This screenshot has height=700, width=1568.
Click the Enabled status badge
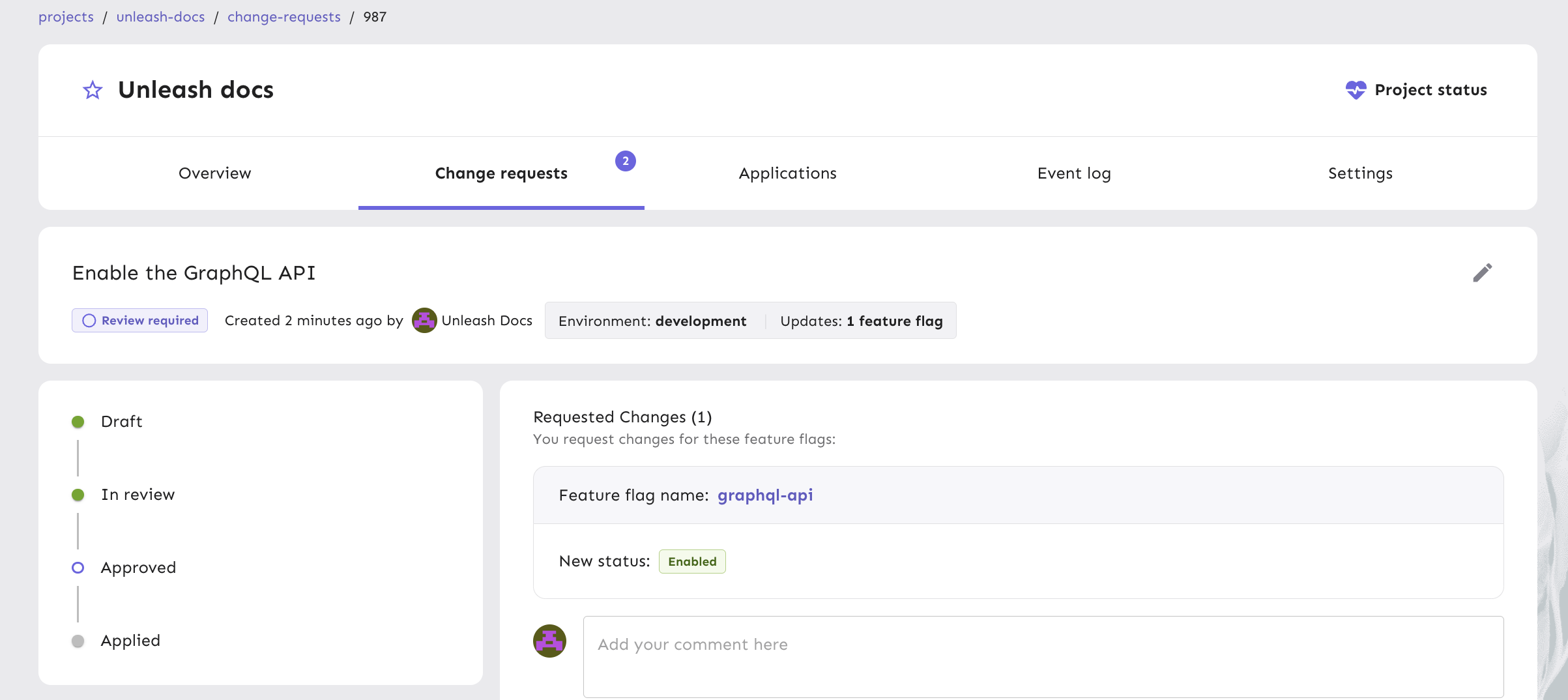[692, 562]
